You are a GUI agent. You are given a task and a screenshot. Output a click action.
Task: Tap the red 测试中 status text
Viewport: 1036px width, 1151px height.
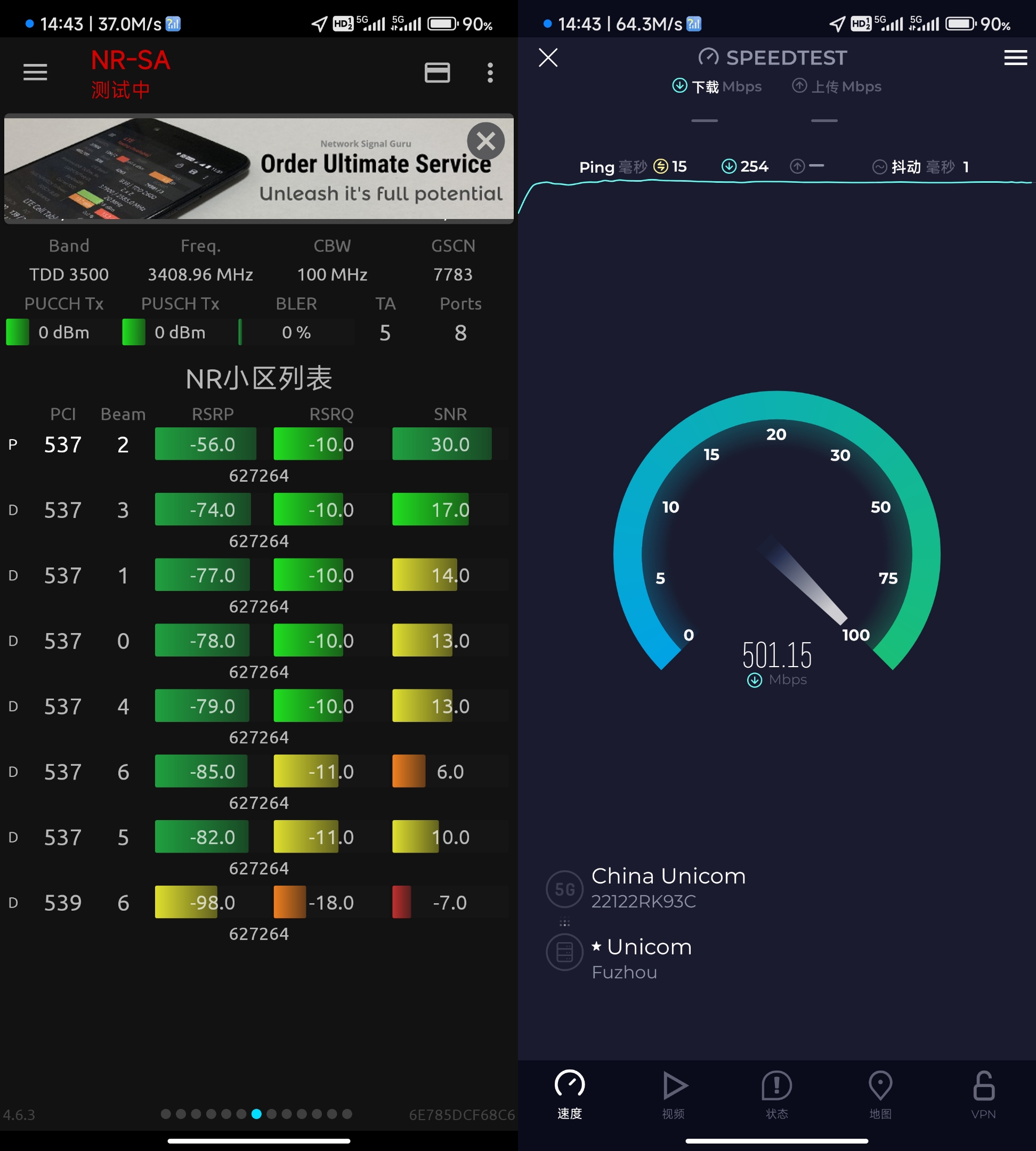(120, 90)
